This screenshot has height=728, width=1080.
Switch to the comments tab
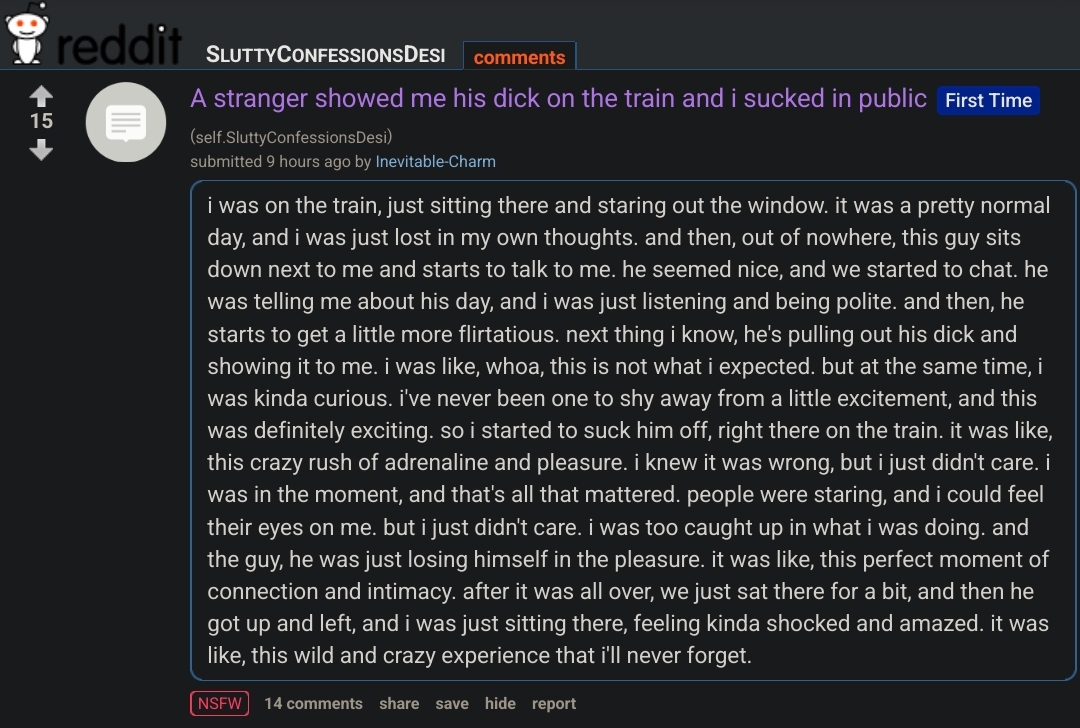(x=519, y=57)
